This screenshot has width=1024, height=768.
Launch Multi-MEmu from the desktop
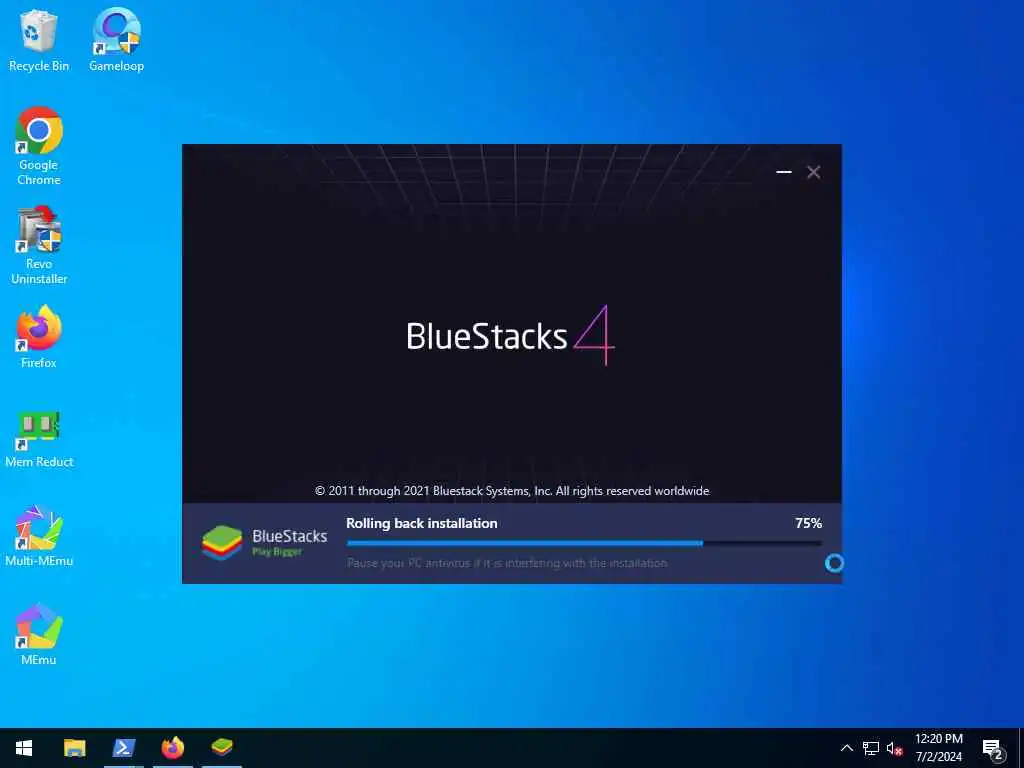coord(39,537)
